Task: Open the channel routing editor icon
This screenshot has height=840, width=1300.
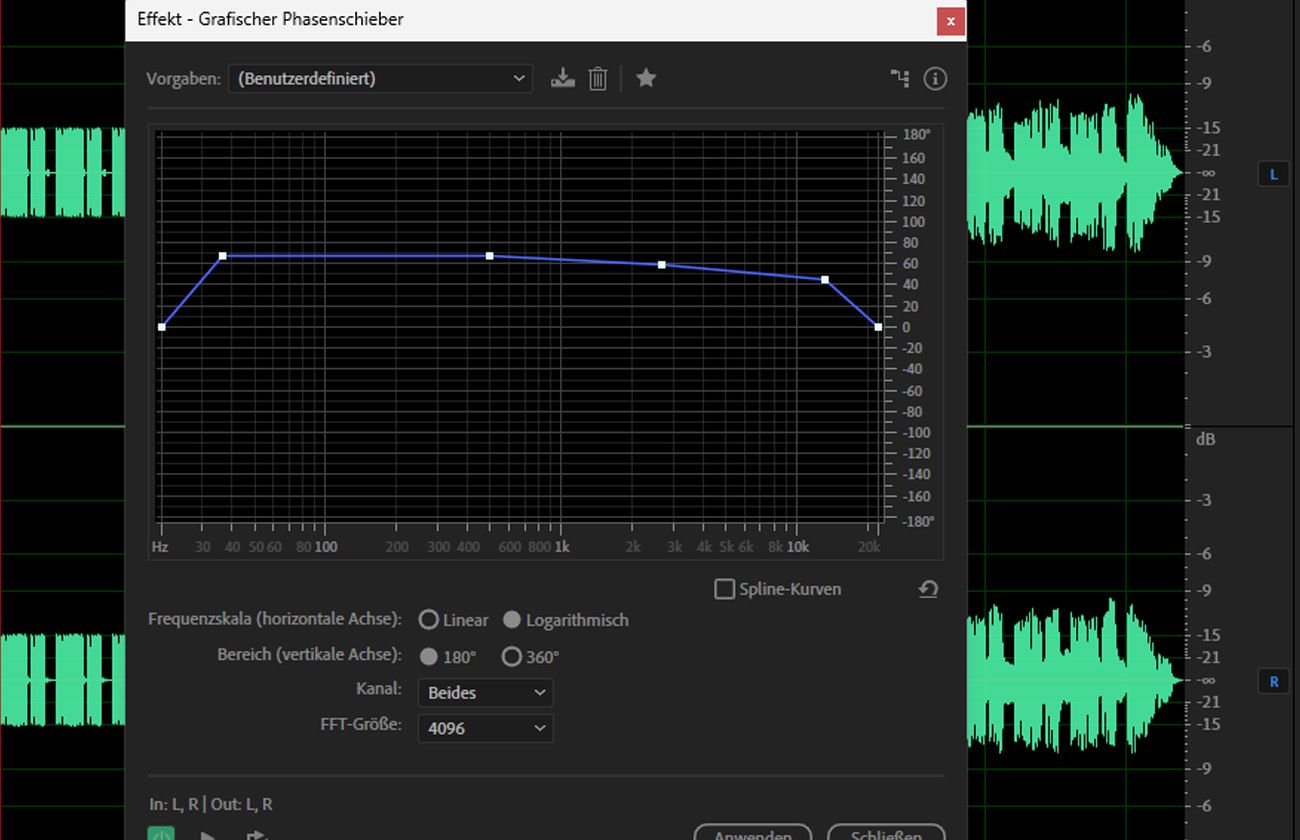Action: pyautogui.click(x=899, y=77)
